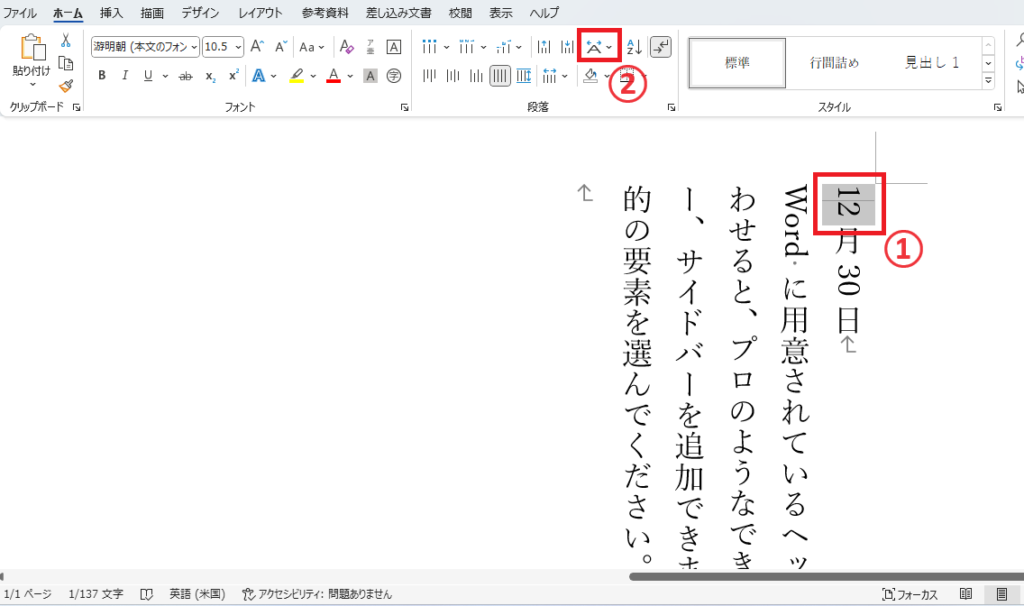The image size is (1024, 606).
Task: Expand the styles gallery More button
Action: [x=988, y=80]
